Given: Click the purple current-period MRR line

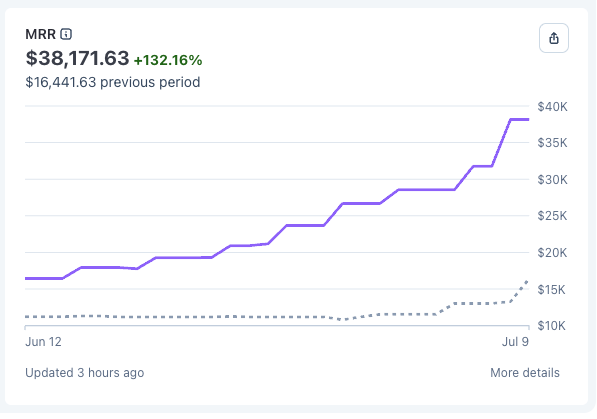Looking at the screenshot, I should point(305,225).
